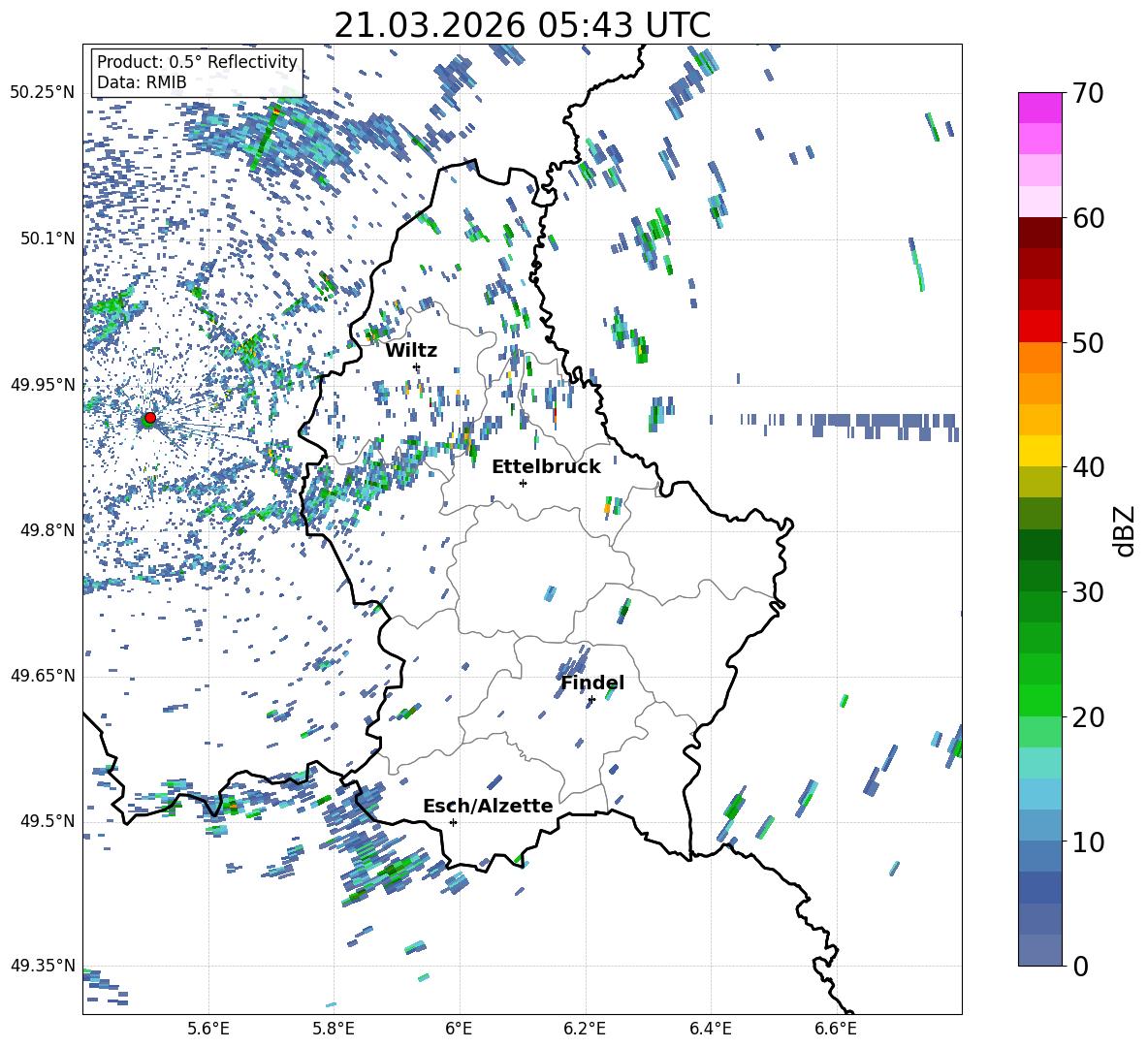Click the Wiltz station cross marker
This screenshot has height=1048, width=1148.
pos(416,366)
